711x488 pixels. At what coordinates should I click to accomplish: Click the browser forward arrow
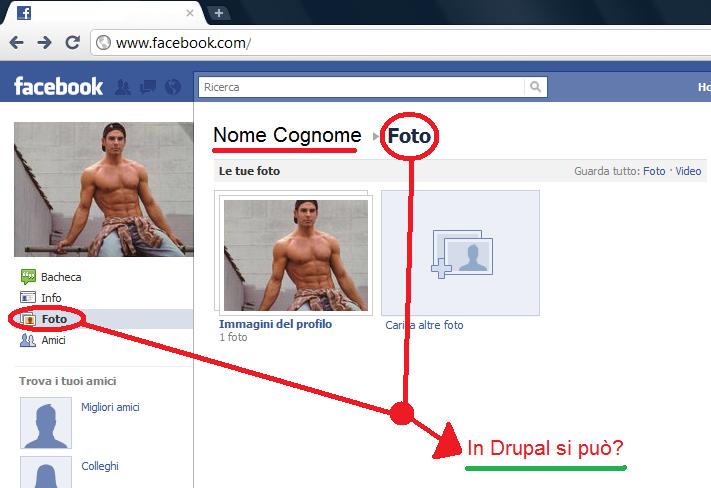[x=44, y=43]
